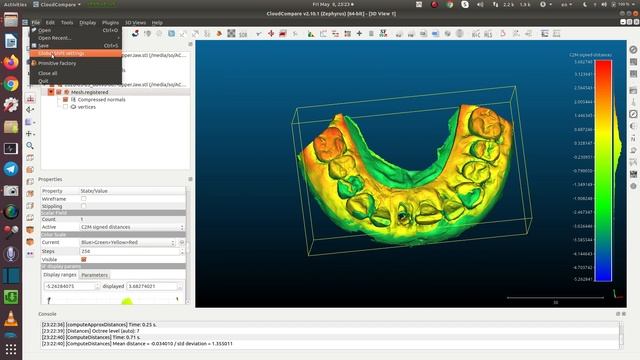The width and height of the screenshot is (640, 360).
Task: Click the stereo glasses icon in left toolbar
Action: click(x=30, y=253)
